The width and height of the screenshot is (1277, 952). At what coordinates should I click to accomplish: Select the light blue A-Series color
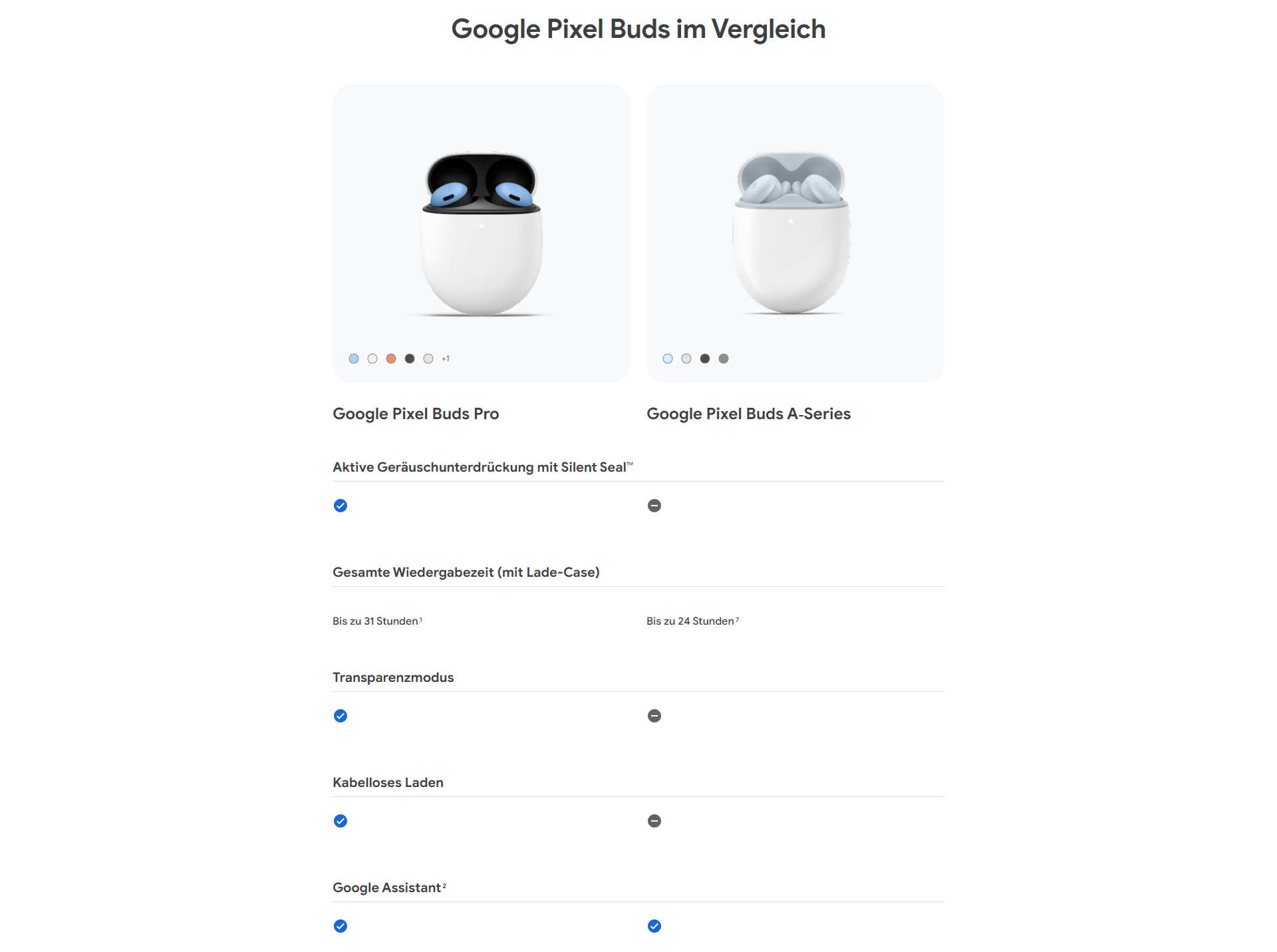(668, 359)
